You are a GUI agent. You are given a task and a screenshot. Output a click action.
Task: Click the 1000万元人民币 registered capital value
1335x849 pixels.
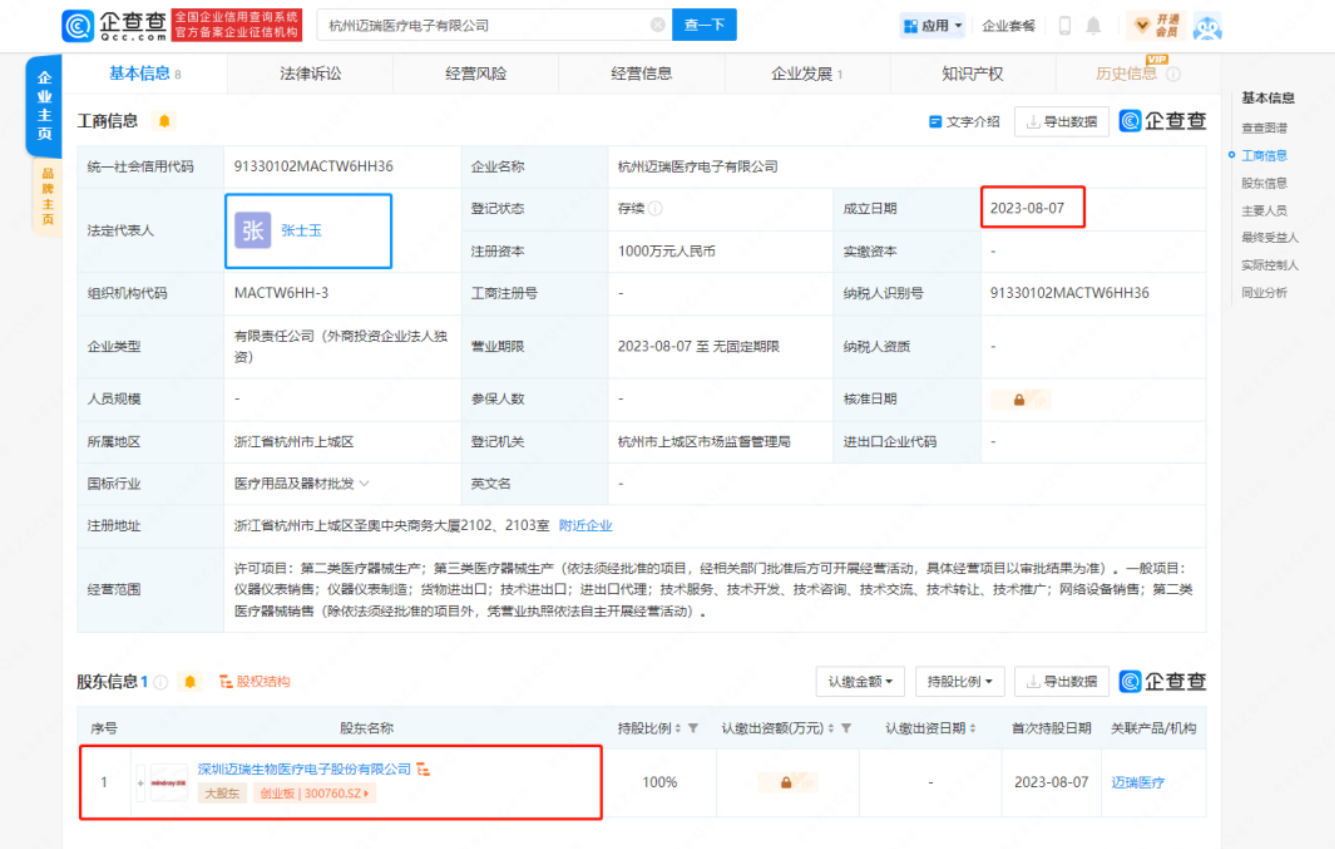pyautogui.click(x=667, y=252)
